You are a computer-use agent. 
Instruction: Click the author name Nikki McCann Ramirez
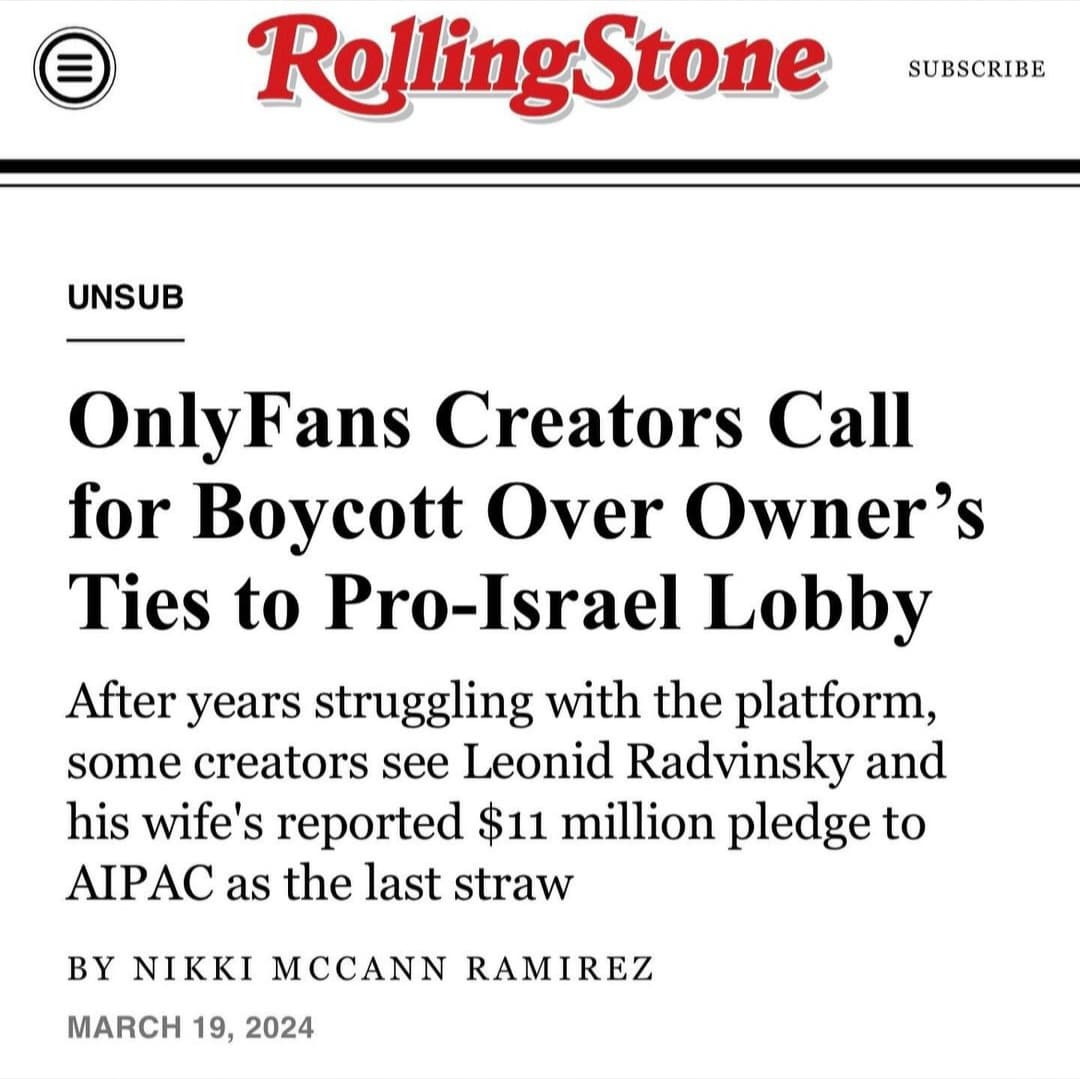pos(393,968)
